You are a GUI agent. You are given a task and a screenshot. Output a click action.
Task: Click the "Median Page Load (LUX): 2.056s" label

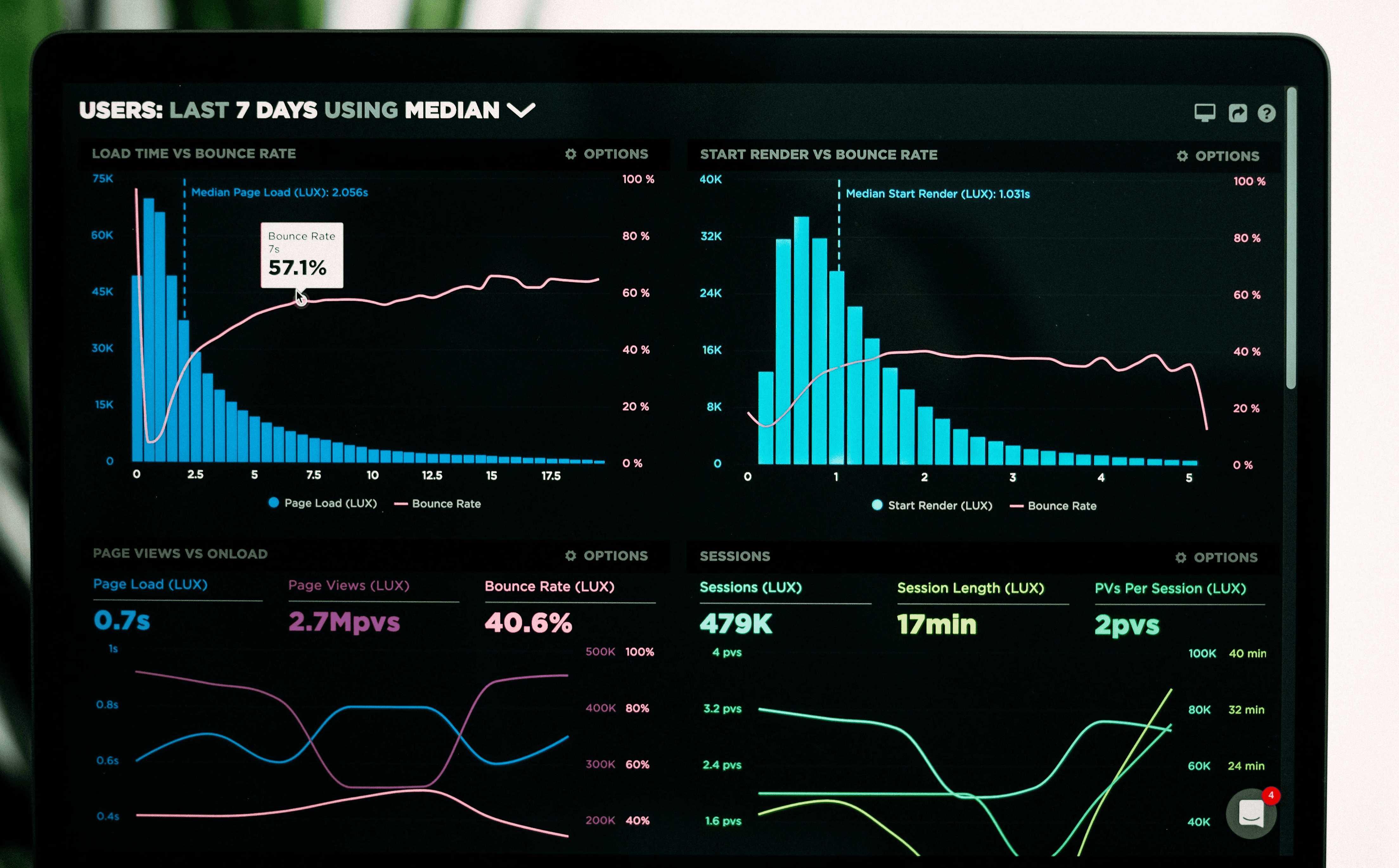[279, 192]
